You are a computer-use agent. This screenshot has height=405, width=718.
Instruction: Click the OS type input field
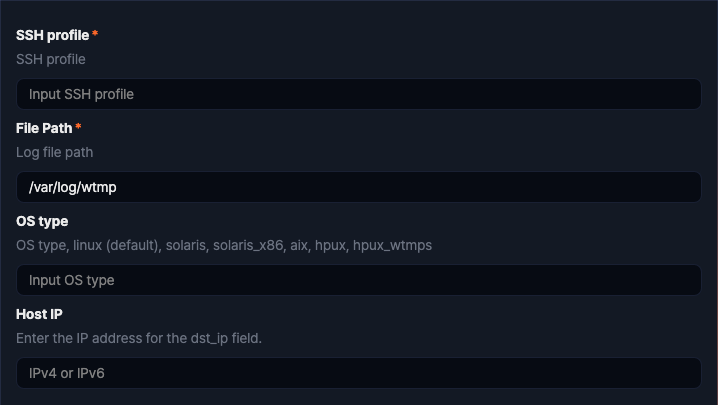(358, 280)
